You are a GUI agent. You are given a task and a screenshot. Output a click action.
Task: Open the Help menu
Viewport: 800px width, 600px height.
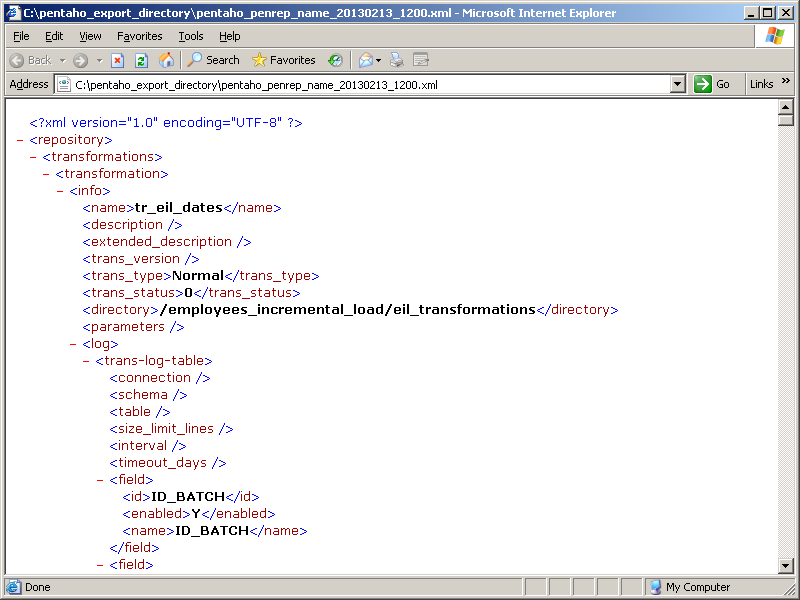pyautogui.click(x=230, y=36)
